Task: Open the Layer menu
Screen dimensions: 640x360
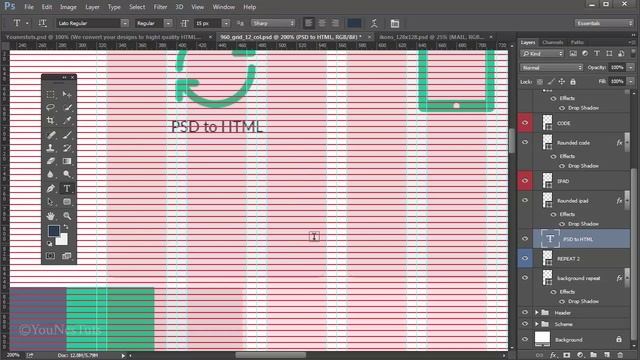Action: tap(92, 7)
